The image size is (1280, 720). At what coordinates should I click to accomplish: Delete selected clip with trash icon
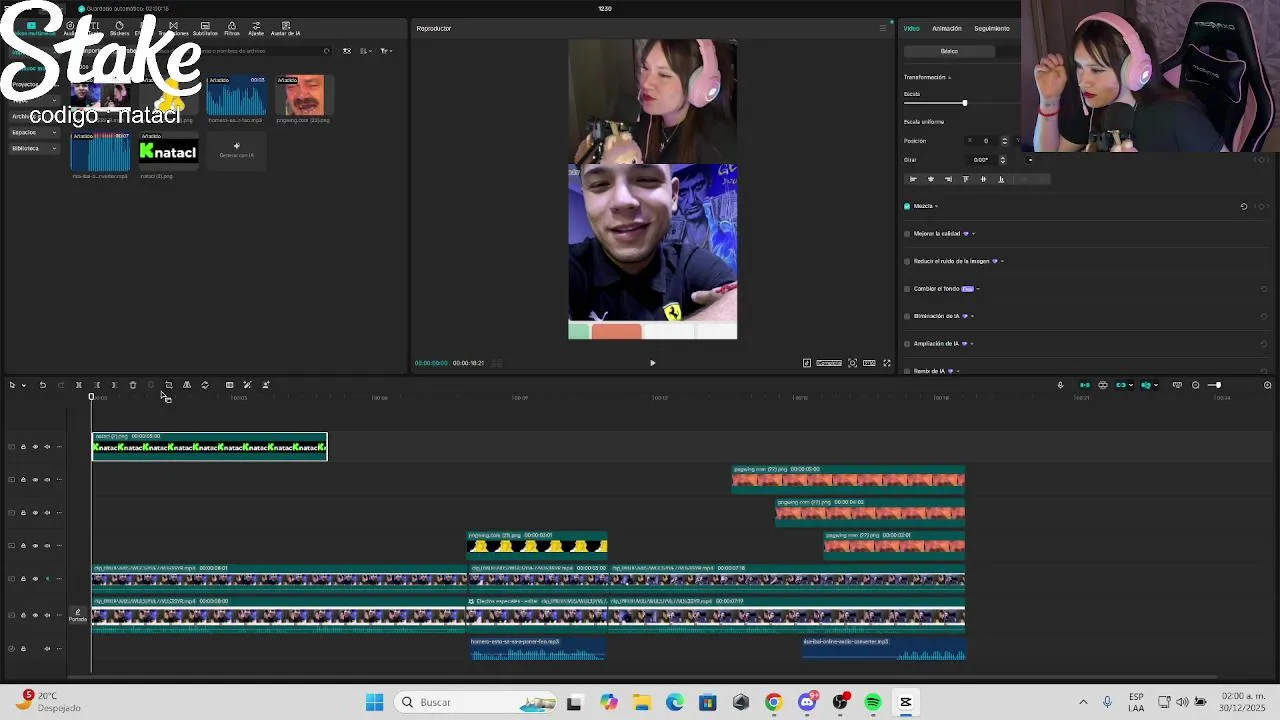pos(132,385)
